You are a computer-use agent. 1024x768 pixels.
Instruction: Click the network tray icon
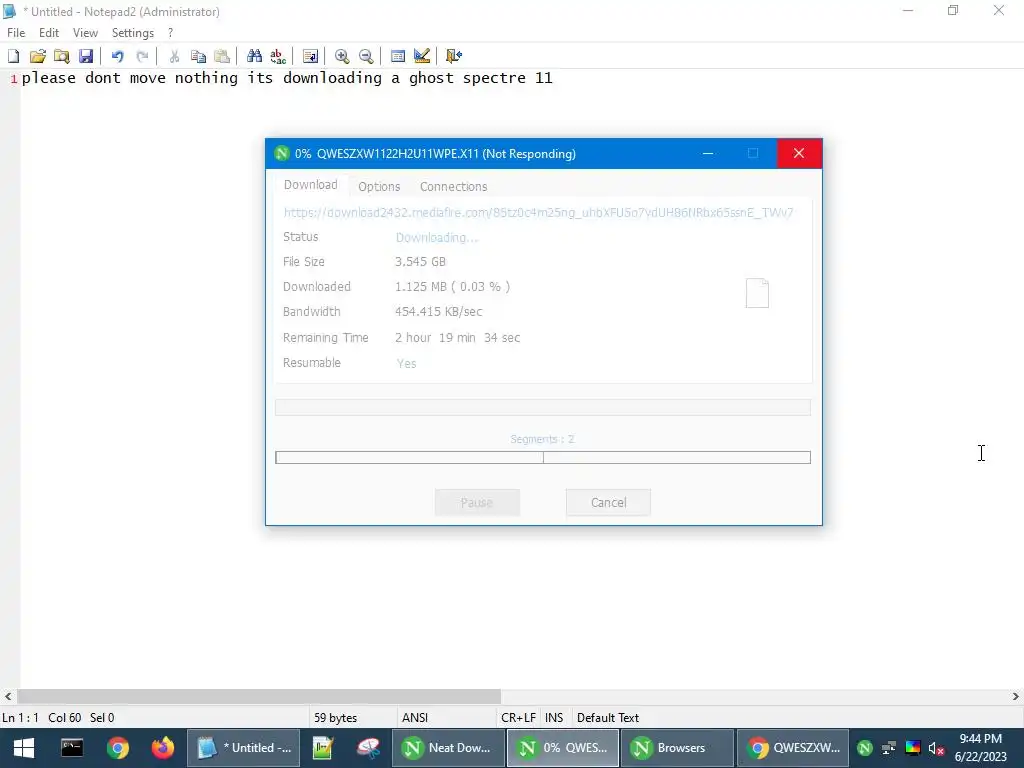click(x=889, y=748)
